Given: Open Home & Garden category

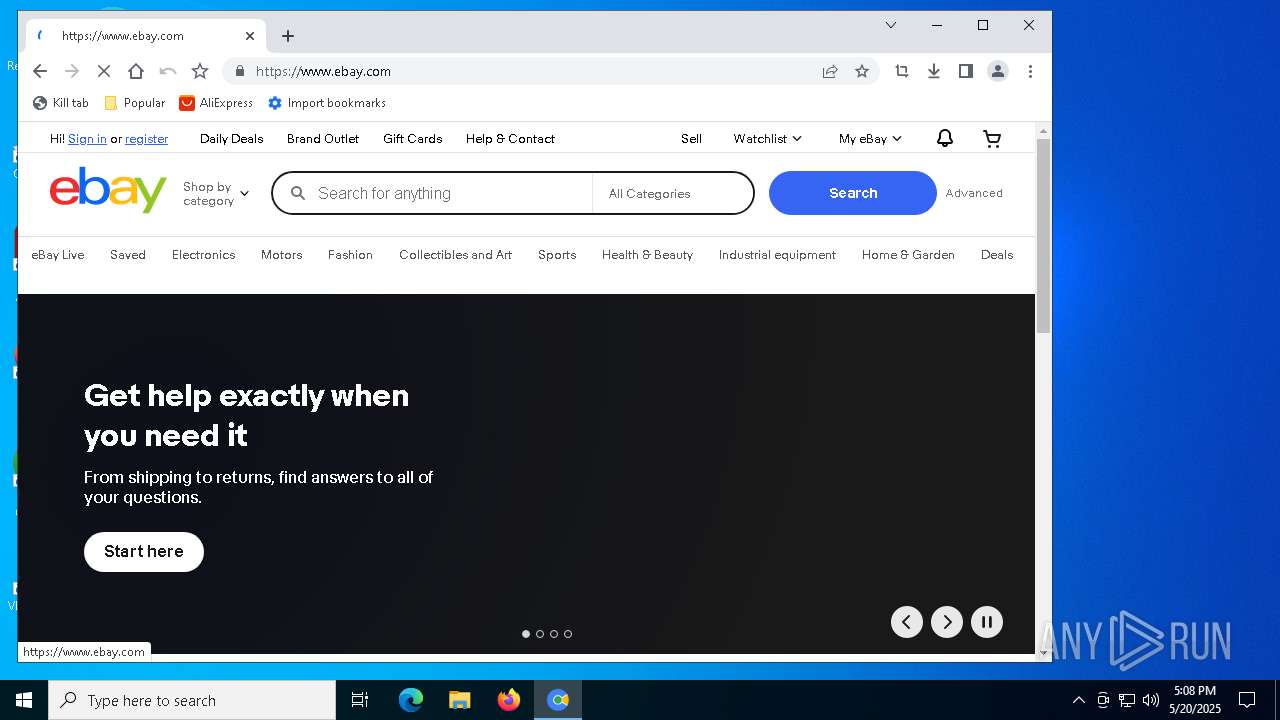Looking at the screenshot, I should point(908,255).
